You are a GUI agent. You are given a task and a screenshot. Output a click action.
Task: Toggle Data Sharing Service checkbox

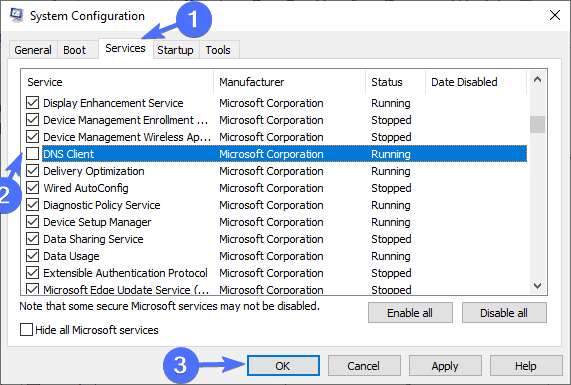[32, 239]
